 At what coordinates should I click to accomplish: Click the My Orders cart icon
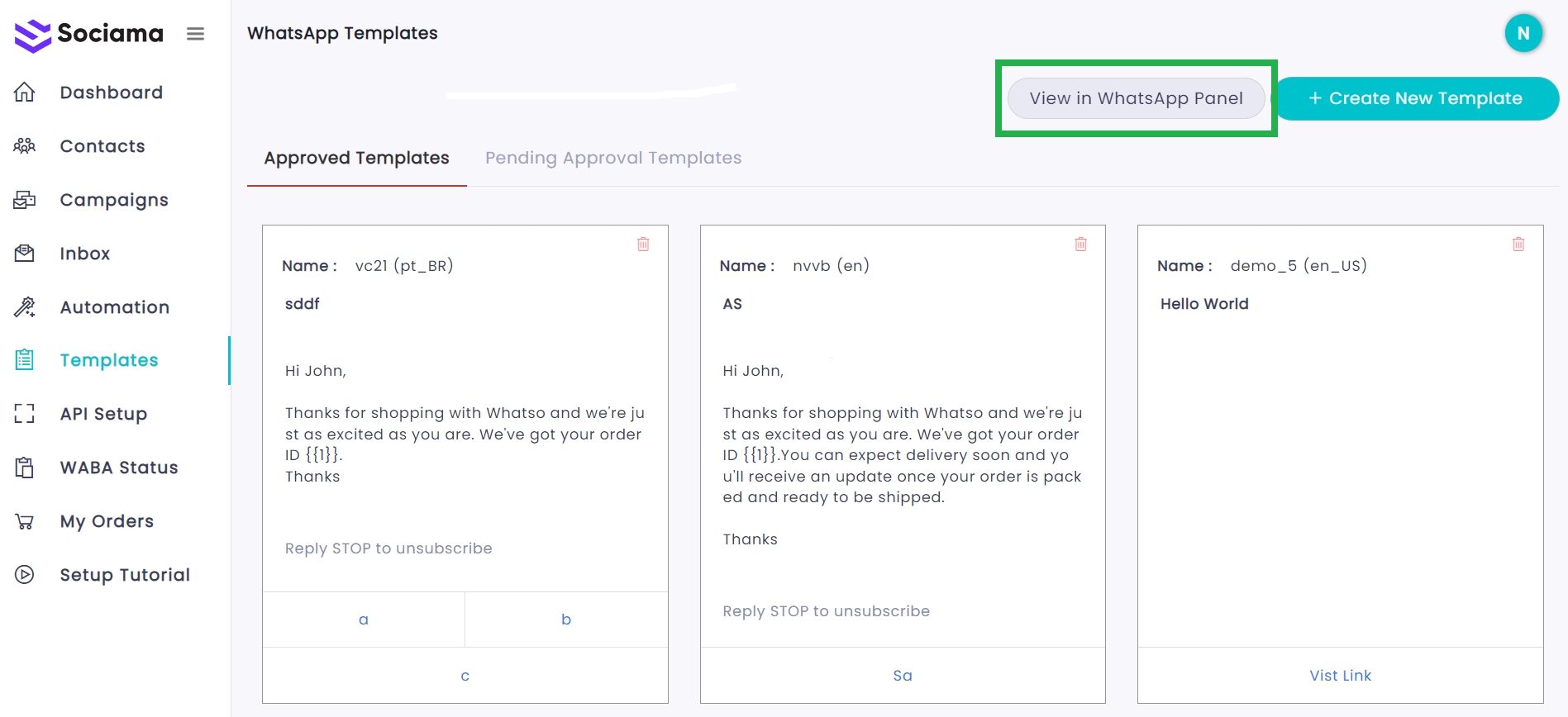(25, 521)
